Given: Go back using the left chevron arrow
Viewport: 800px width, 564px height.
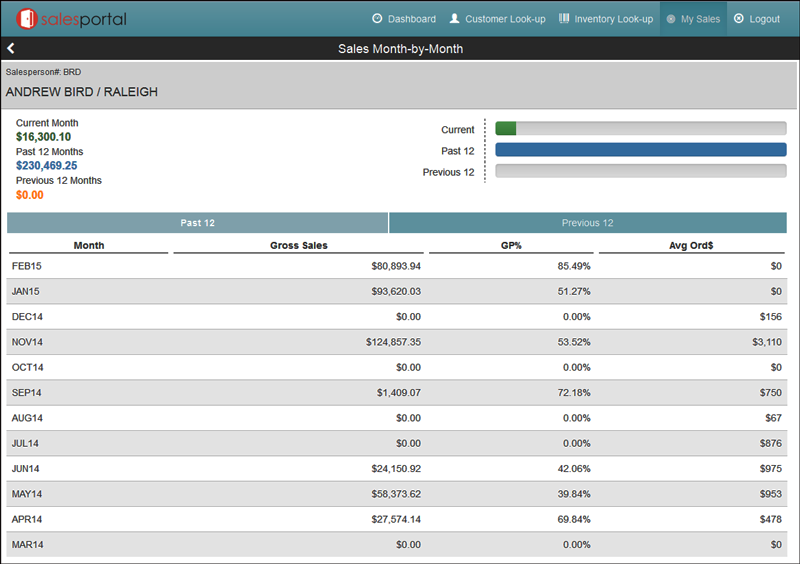Looking at the screenshot, I should pyautogui.click(x=11, y=48).
